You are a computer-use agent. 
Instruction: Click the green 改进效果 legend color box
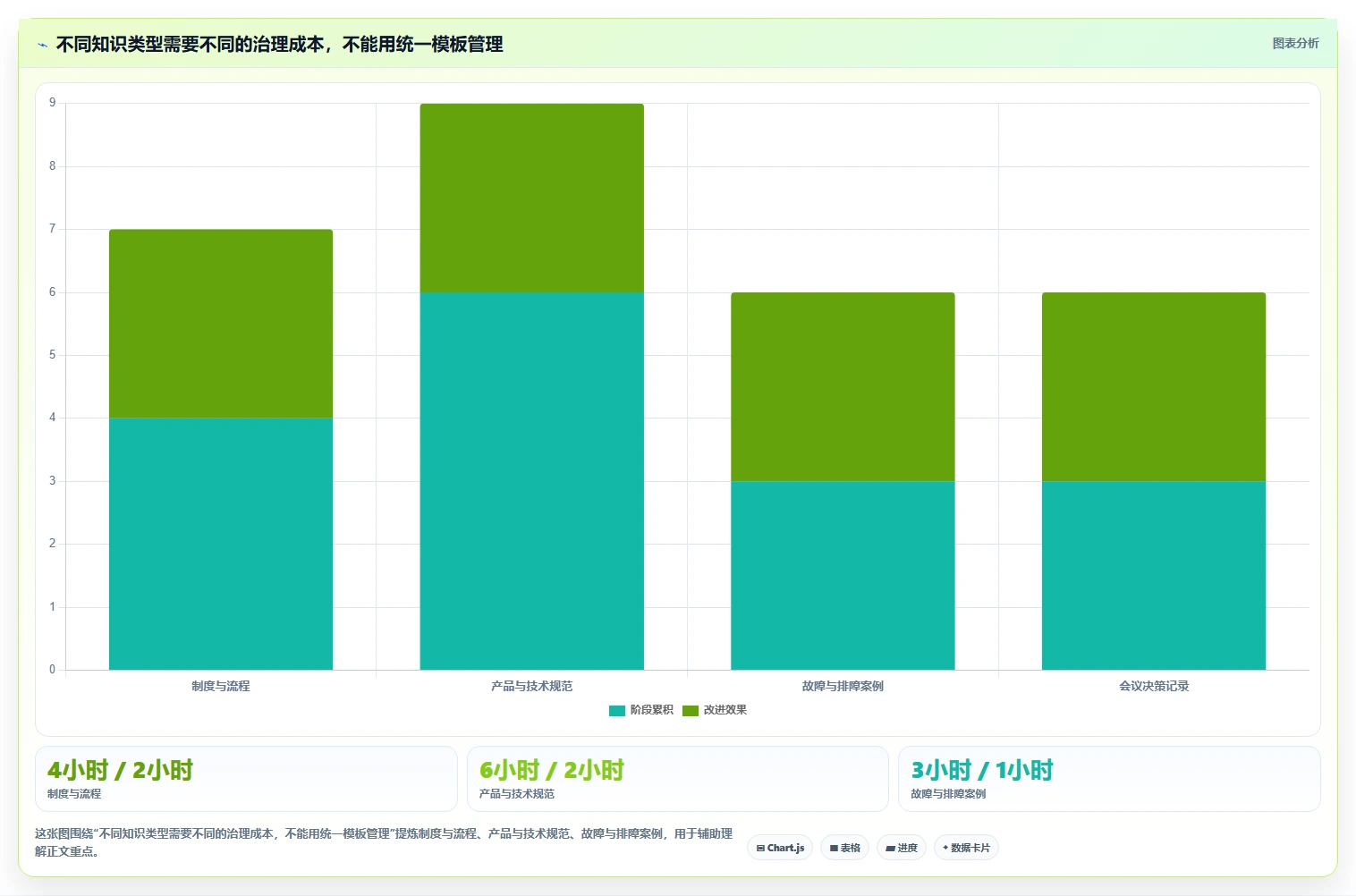[x=690, y=710]
